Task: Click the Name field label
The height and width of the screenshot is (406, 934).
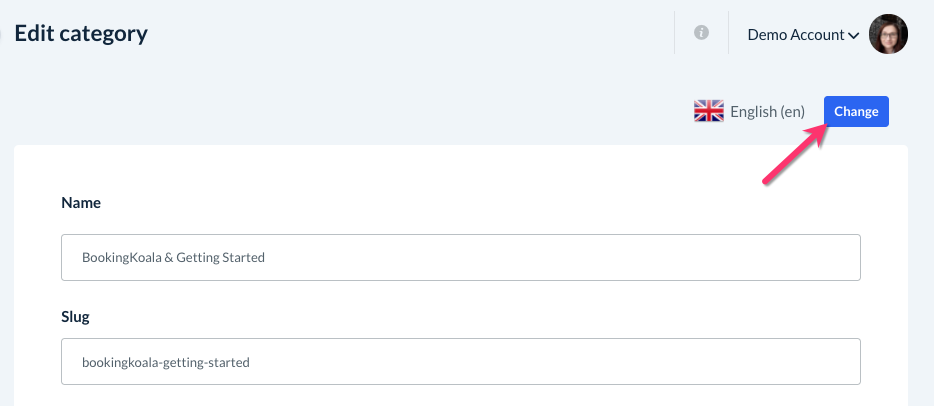Action: pyautogui.click(x=81, y=203)
